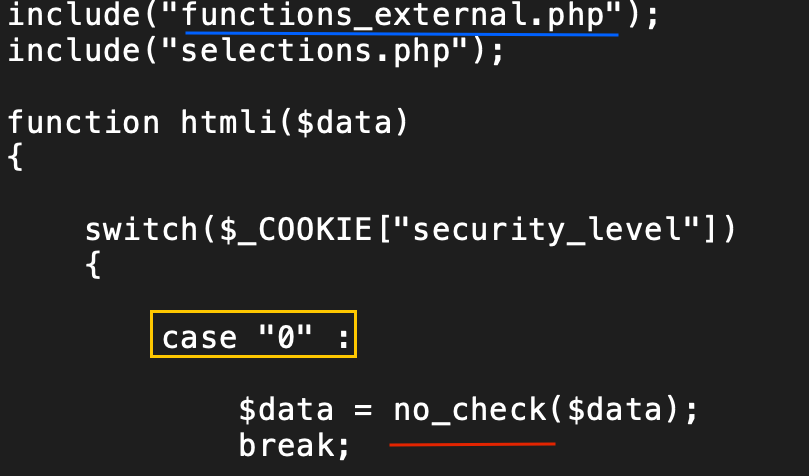Click the second include keyword

(x=74, y=51)
